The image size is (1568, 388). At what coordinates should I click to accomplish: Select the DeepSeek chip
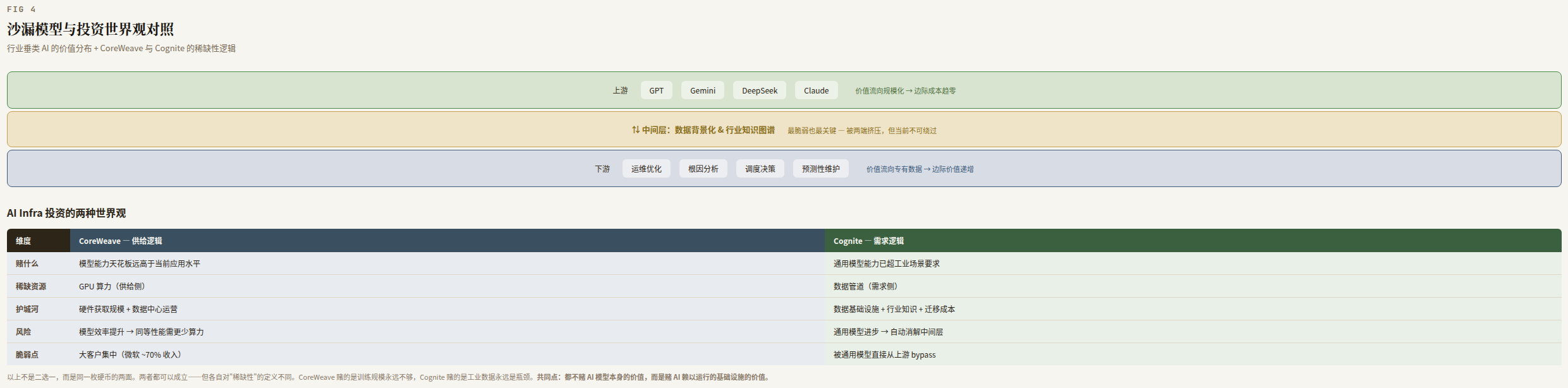click(x=760, y=90)
